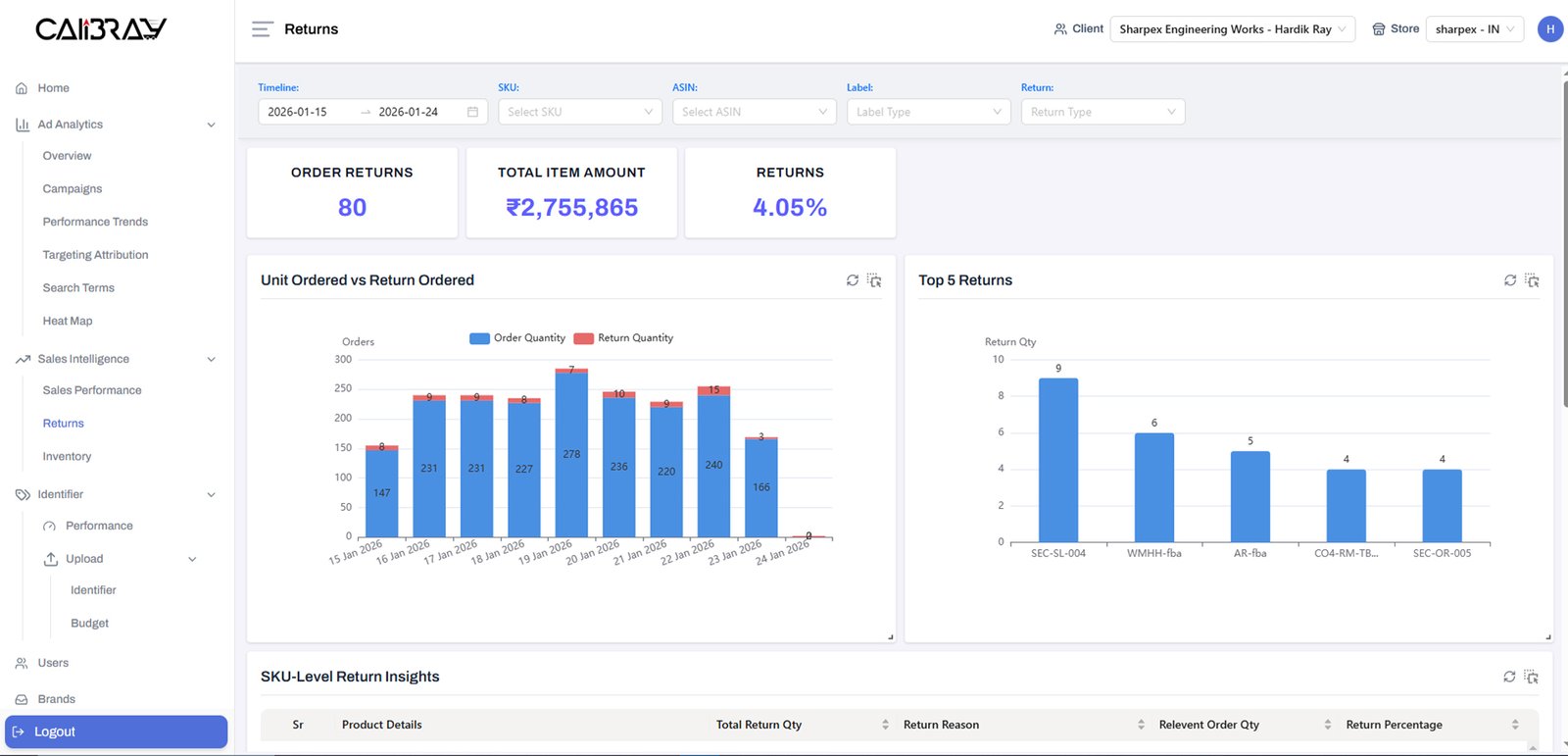Click selection icon on Top 5 Returns panel
1568x756 pixels.
pos(1532,280)
